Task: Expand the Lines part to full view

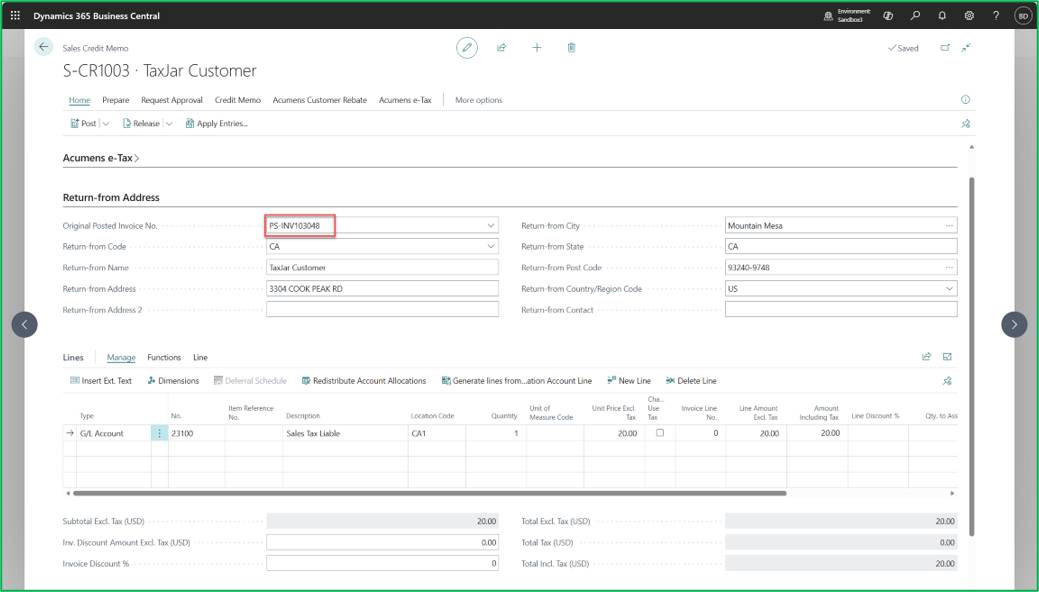Action: [x=948, y=357]
